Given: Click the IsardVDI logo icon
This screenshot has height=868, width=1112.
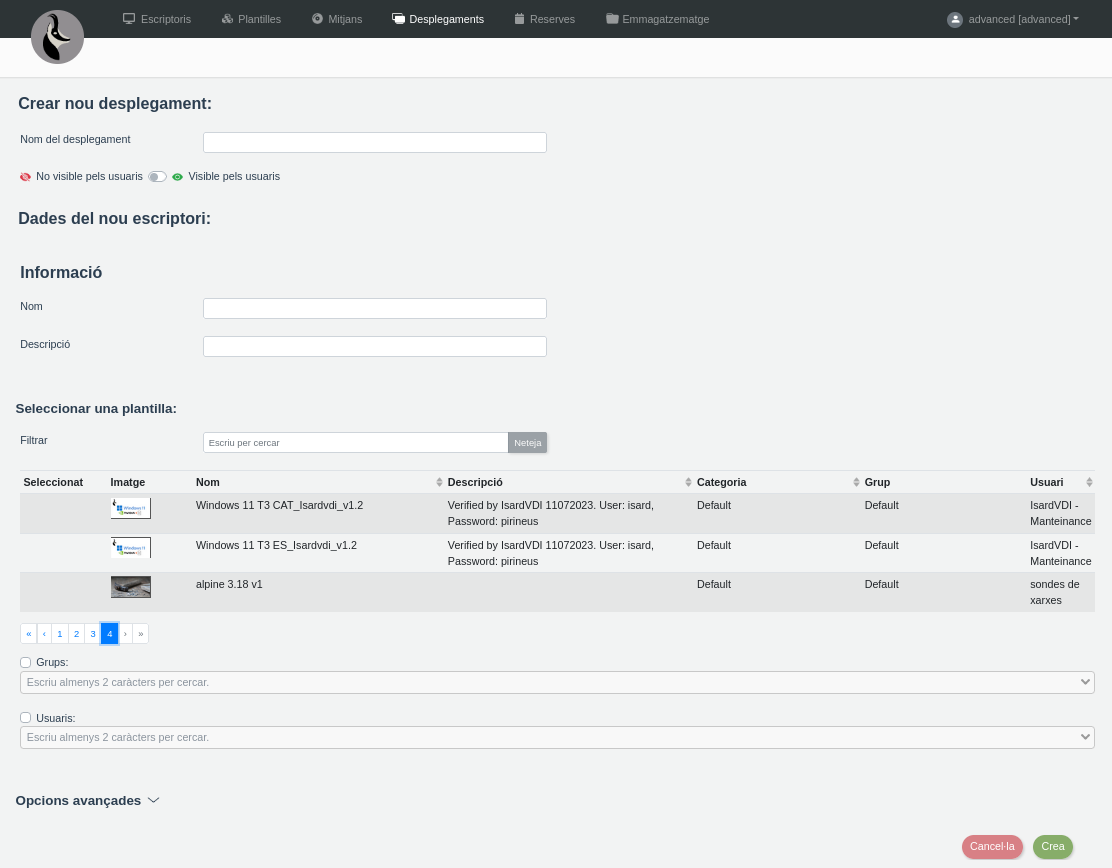Looking at the screenshot, I should (x=57, y=37).
